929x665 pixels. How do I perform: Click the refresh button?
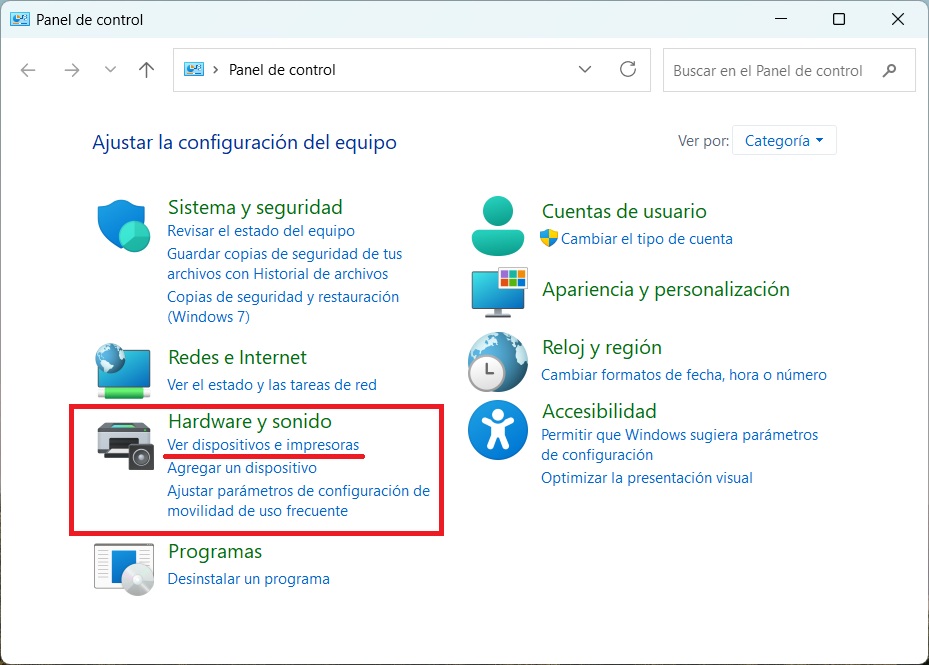pyautogui.click(x=628, y=70)
